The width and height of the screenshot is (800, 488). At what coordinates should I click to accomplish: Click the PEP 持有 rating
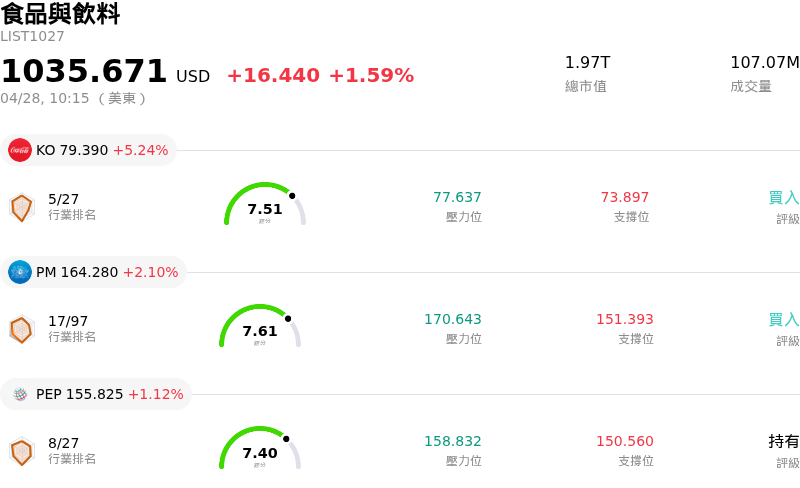[x=783, y=441]
